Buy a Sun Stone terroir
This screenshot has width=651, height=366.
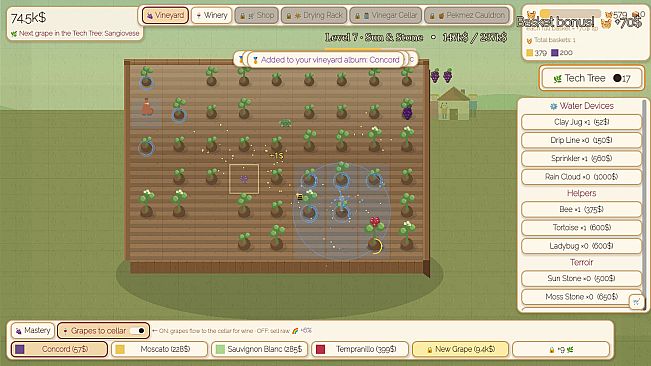[581, 278]
